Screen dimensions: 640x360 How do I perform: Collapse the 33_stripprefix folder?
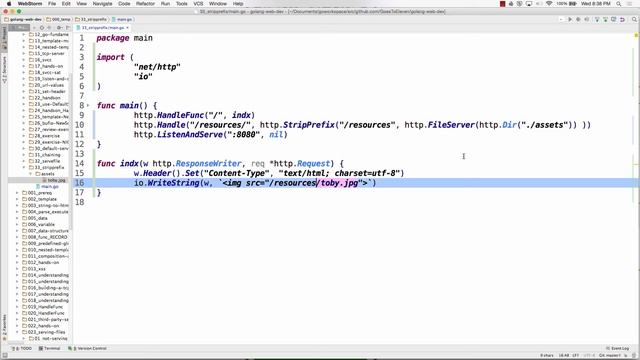pos(24,167)
